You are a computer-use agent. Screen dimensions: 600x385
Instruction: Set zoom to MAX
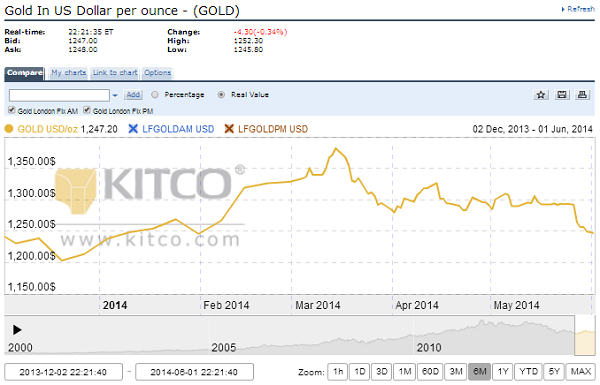point(580,372)
